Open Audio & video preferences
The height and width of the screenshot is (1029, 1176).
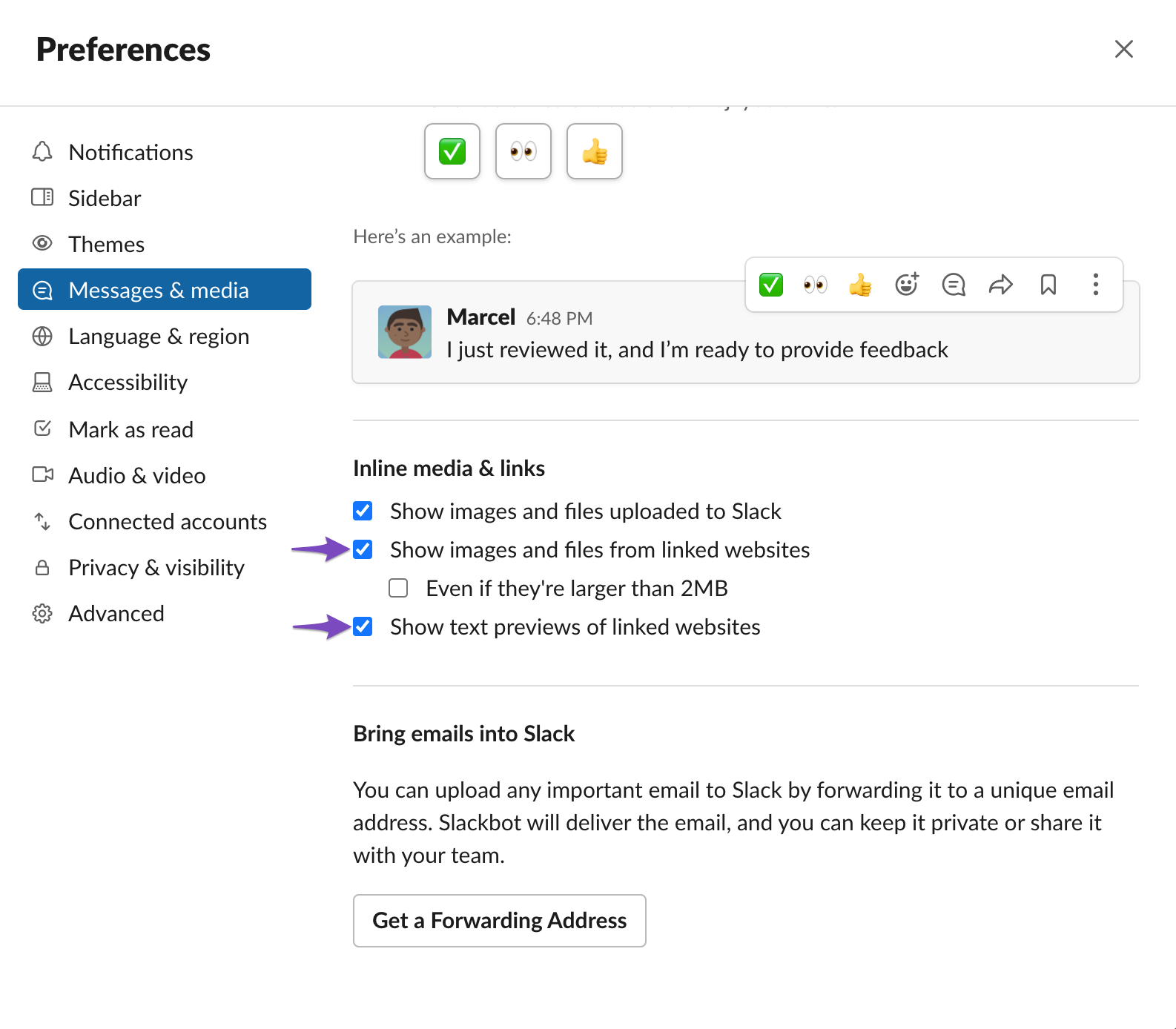pyautogui.click(x=165, y=475)
